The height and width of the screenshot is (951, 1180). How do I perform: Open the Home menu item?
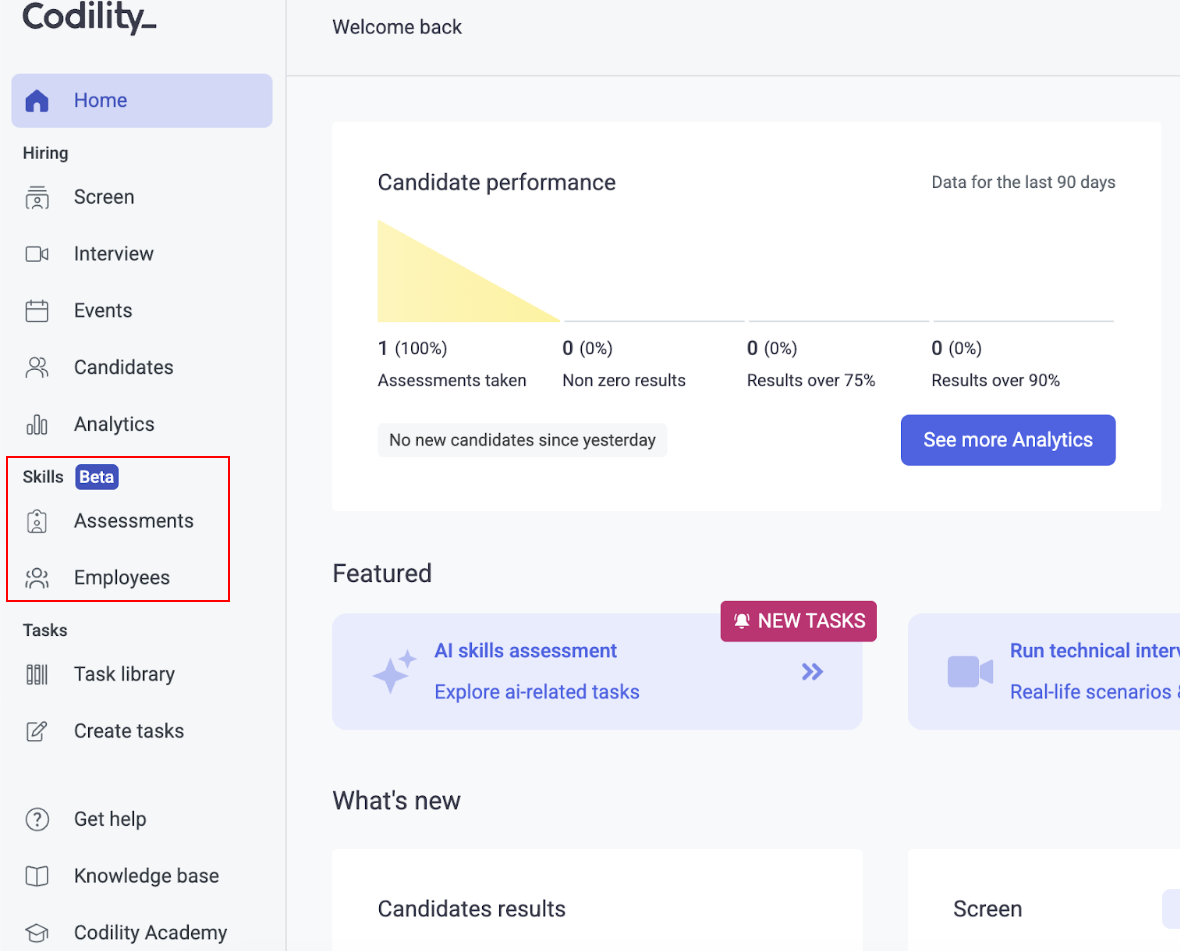[141, 101]
